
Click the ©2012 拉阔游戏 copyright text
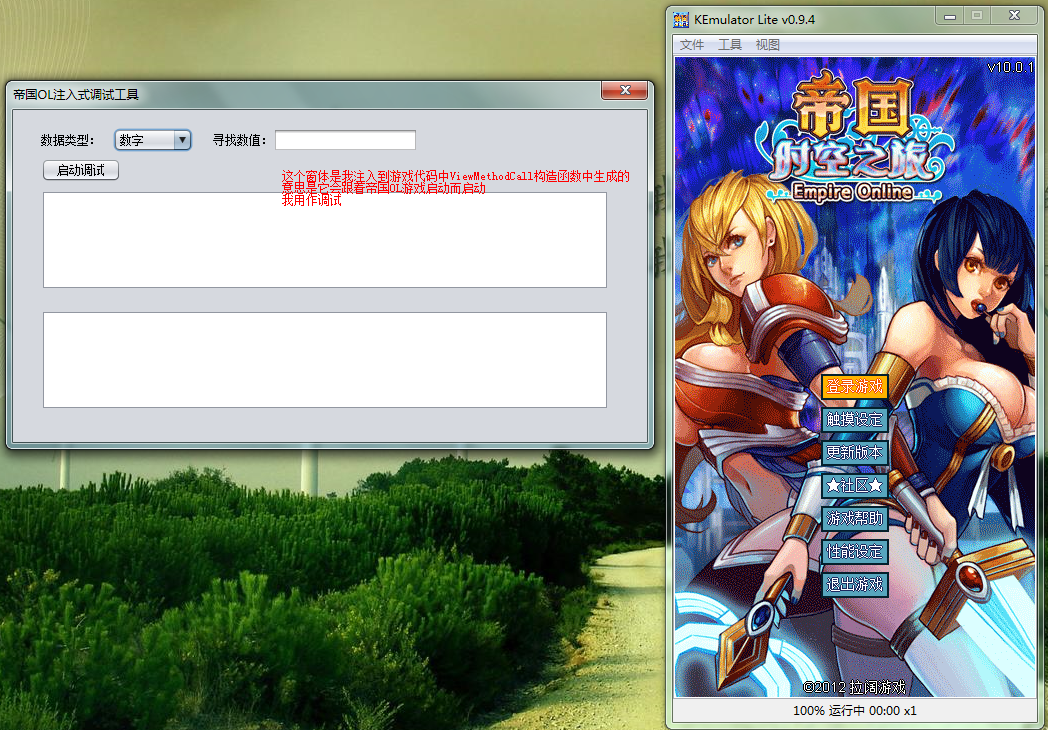854,687
